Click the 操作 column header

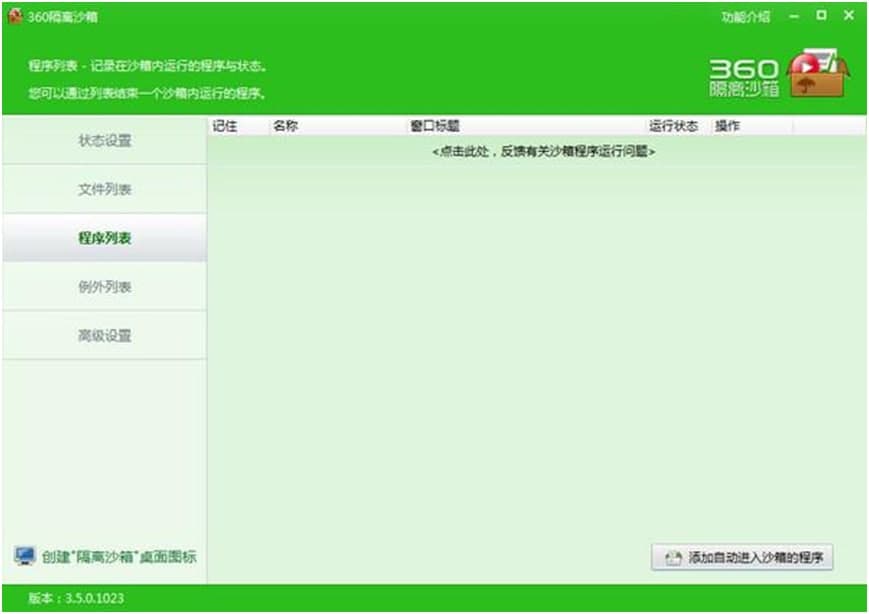click(727, 127)
